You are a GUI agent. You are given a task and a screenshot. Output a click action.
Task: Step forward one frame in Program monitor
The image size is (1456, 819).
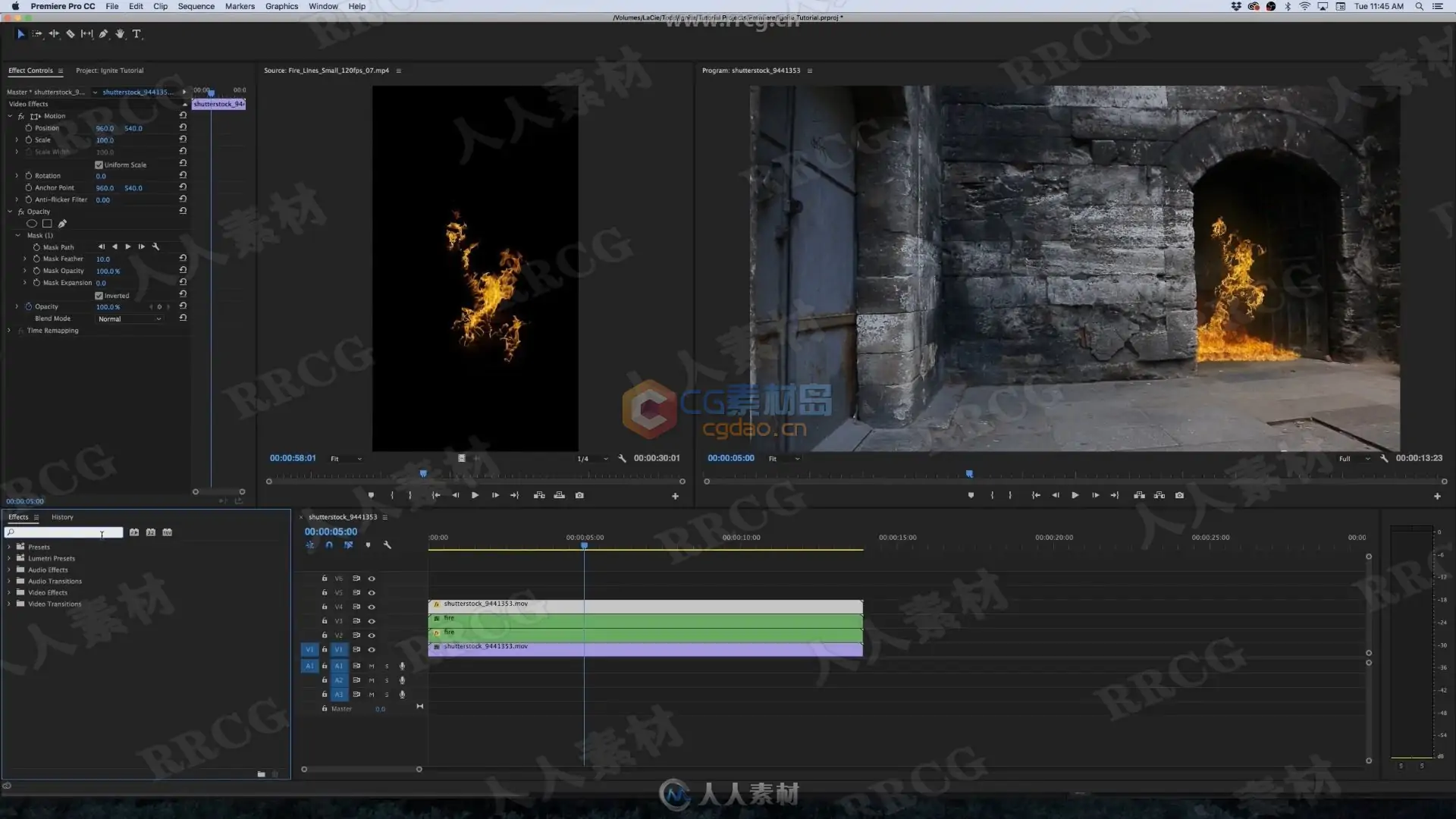[x=1095, y=495]
